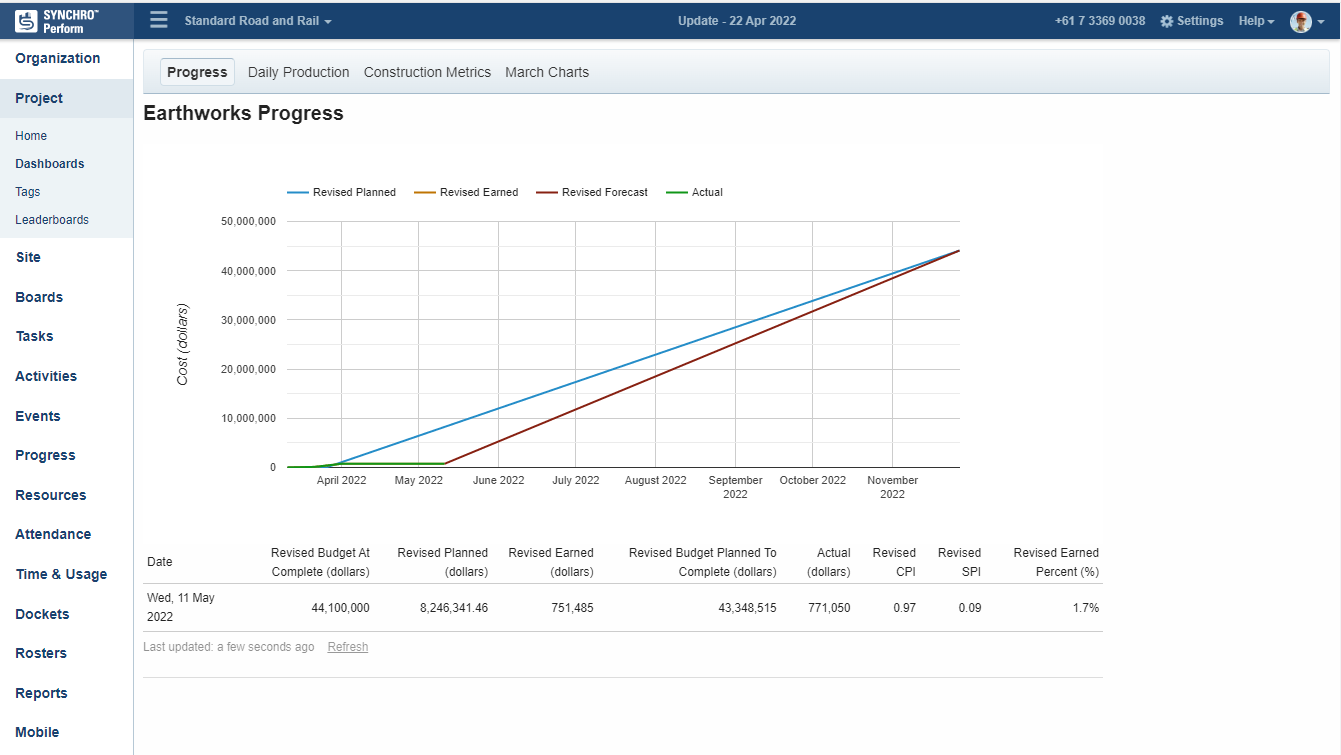Toggle the Actual legend series
The width and height of the screenshot is (1341, 755).
click(695, 192)
